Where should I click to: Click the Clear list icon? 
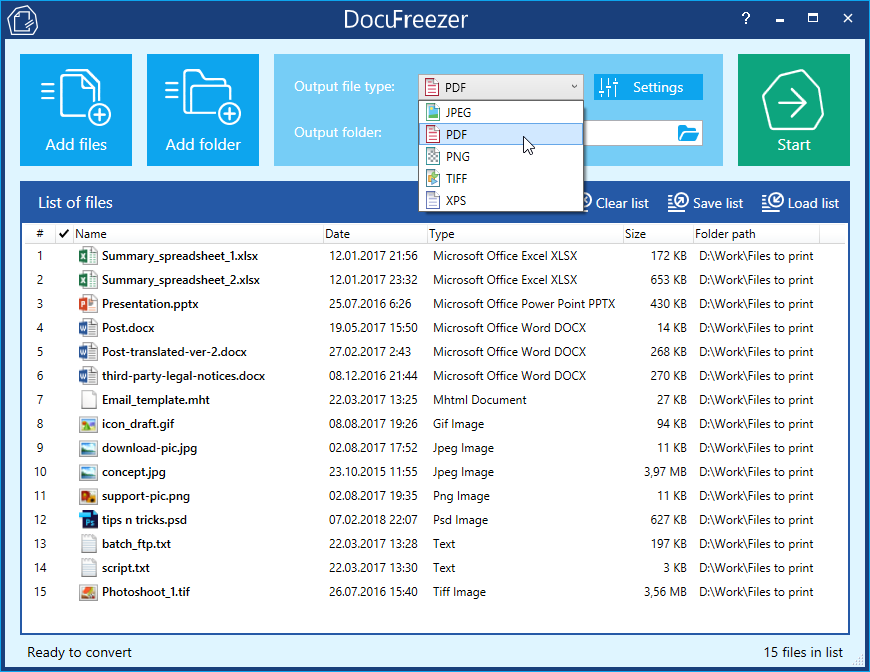coord(588,202)
